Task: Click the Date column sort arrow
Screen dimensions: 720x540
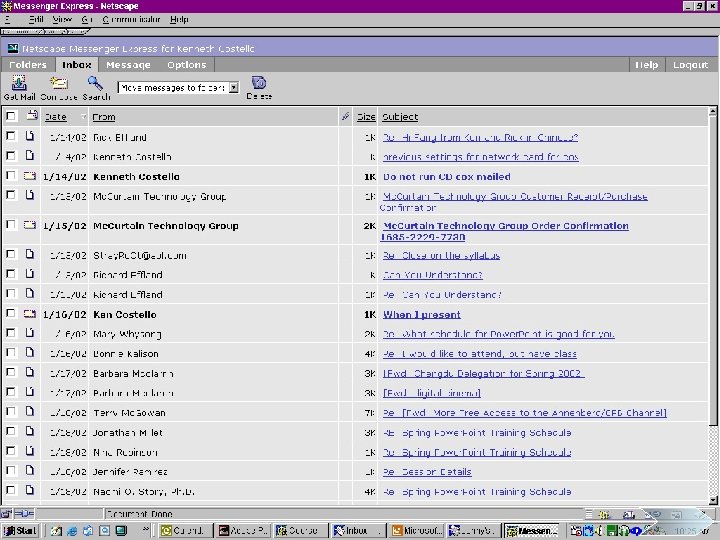Action: 83,117
